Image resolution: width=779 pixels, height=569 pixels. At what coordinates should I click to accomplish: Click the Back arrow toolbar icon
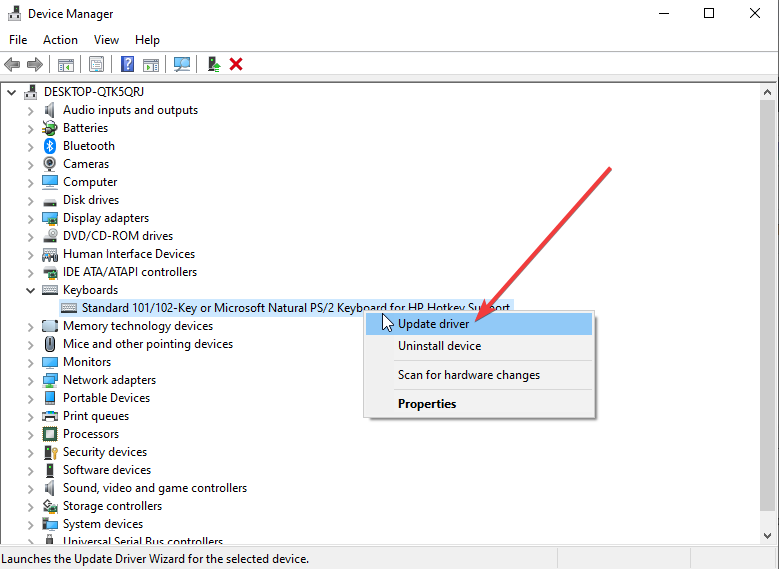[12, 64]
